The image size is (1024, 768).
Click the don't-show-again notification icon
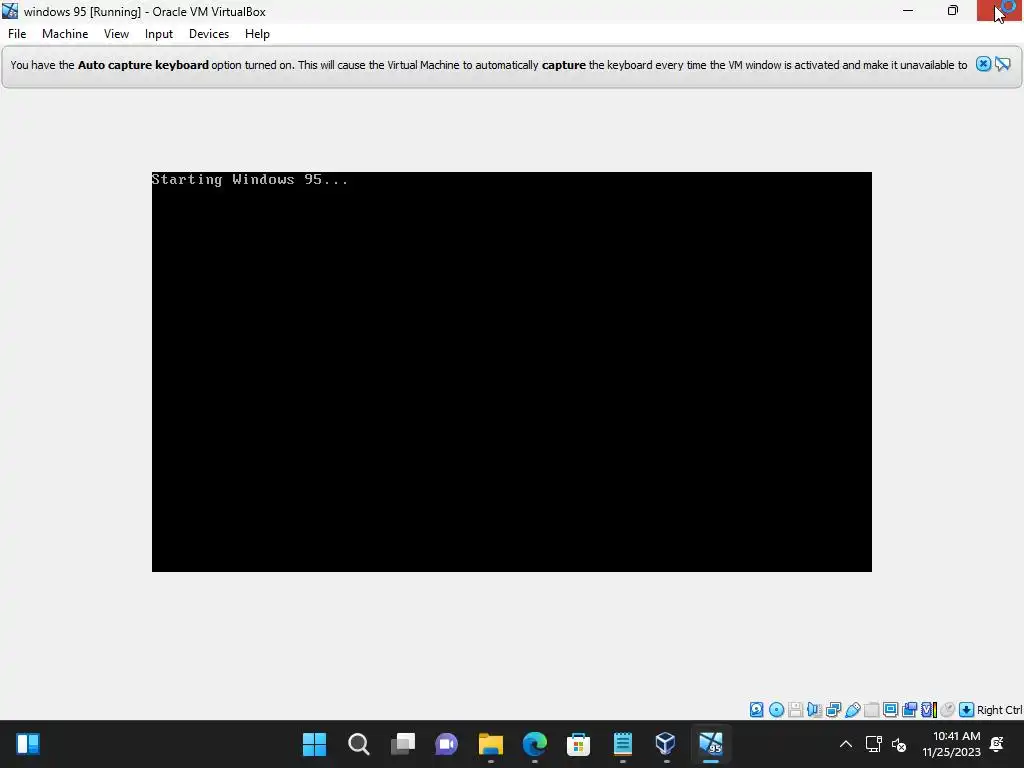tap(1003, 64)
